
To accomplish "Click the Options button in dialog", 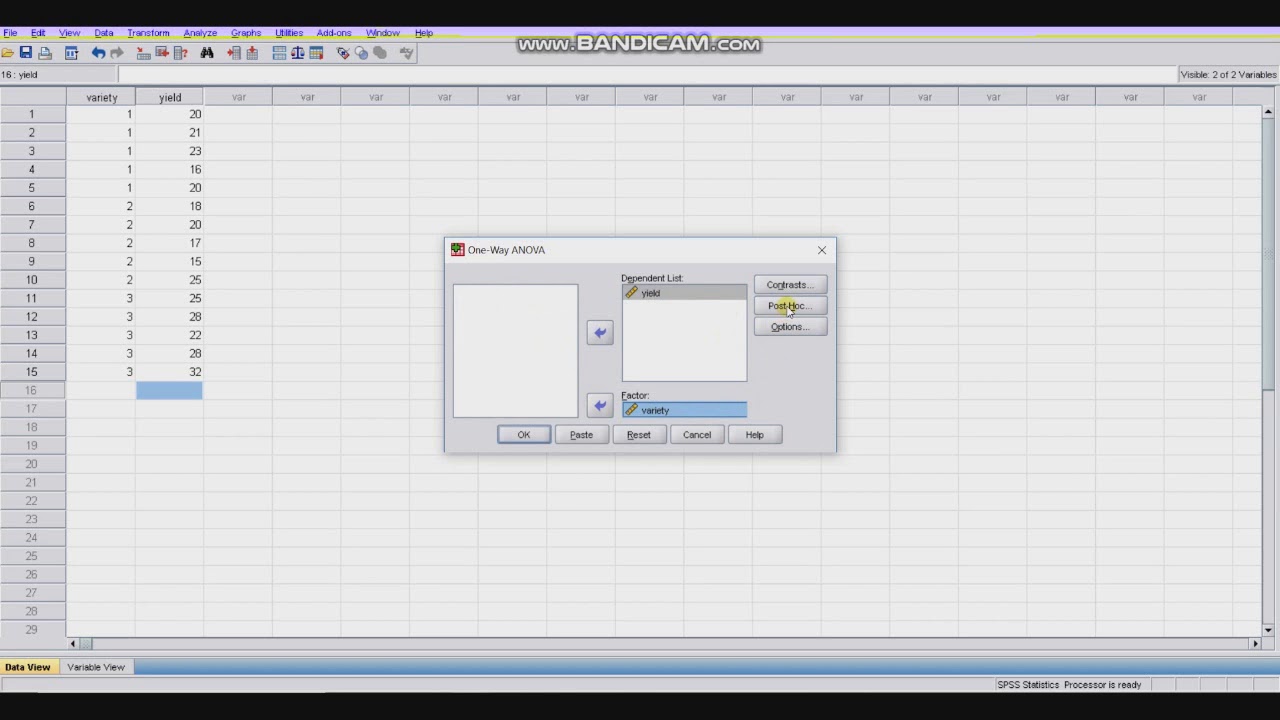I will pos(790,327).
